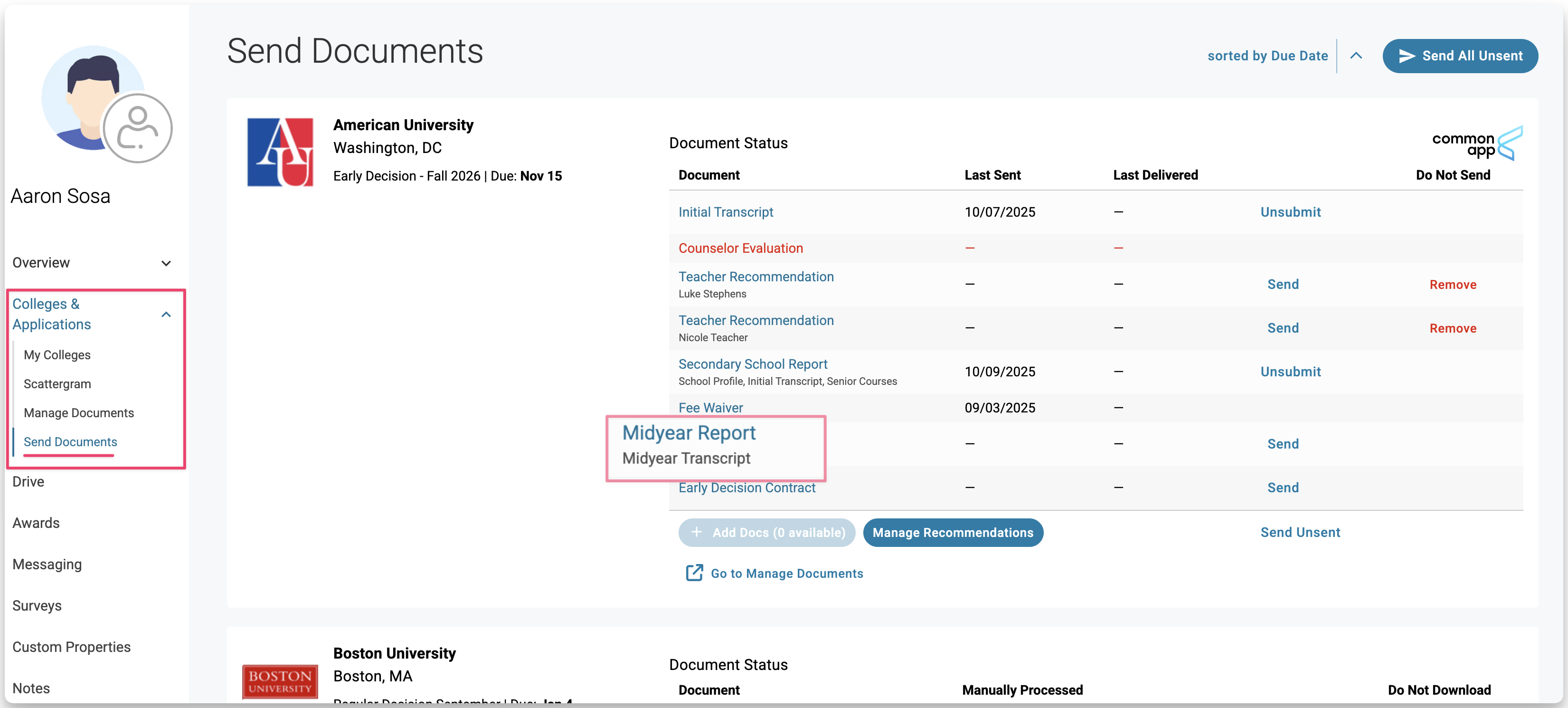Send Luke Stephens' Teacher Recommendation

point(1283,285)
